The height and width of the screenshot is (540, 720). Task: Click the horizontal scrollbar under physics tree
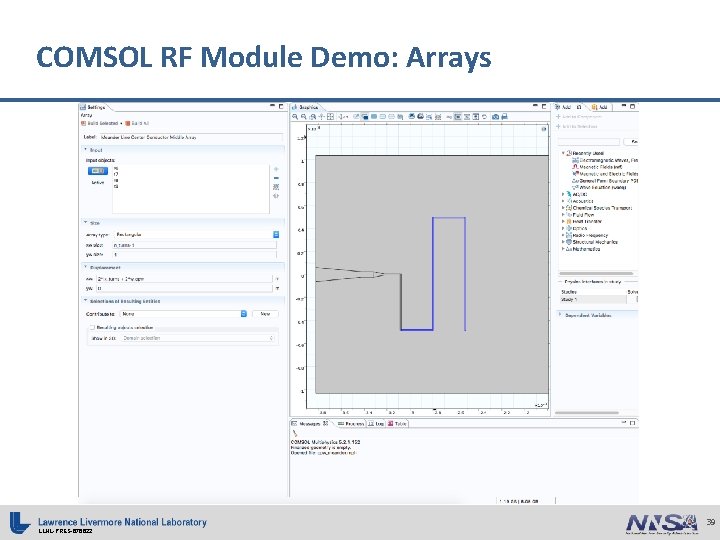point(596,273)
